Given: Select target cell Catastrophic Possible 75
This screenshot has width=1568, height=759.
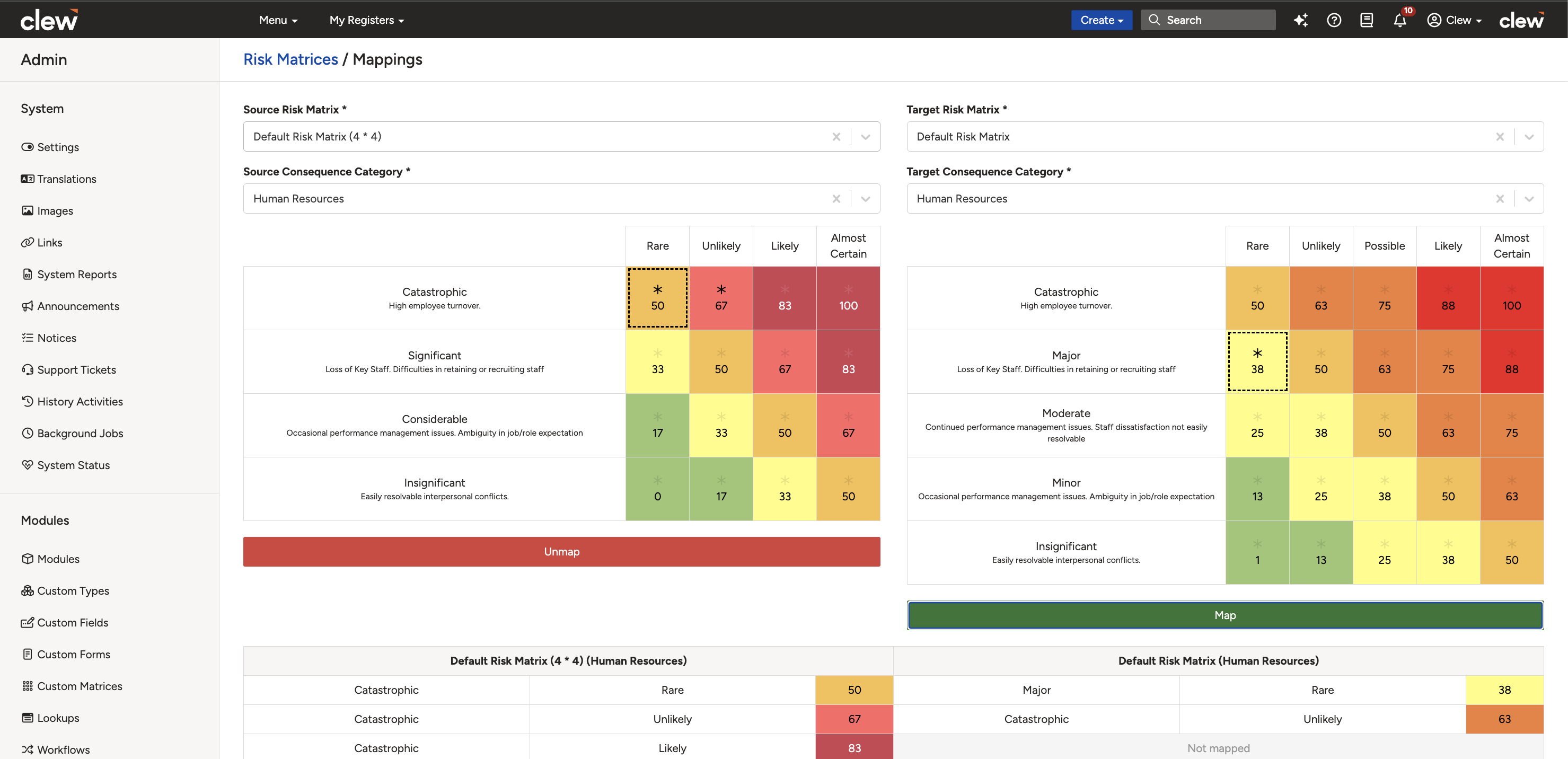Looking at the screenshot, I should 1384,298.
